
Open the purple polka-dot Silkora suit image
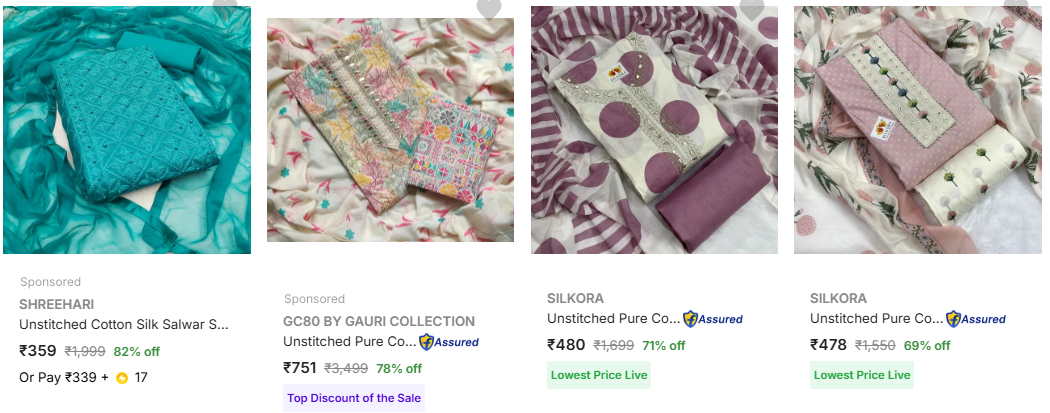coord(654,130)
